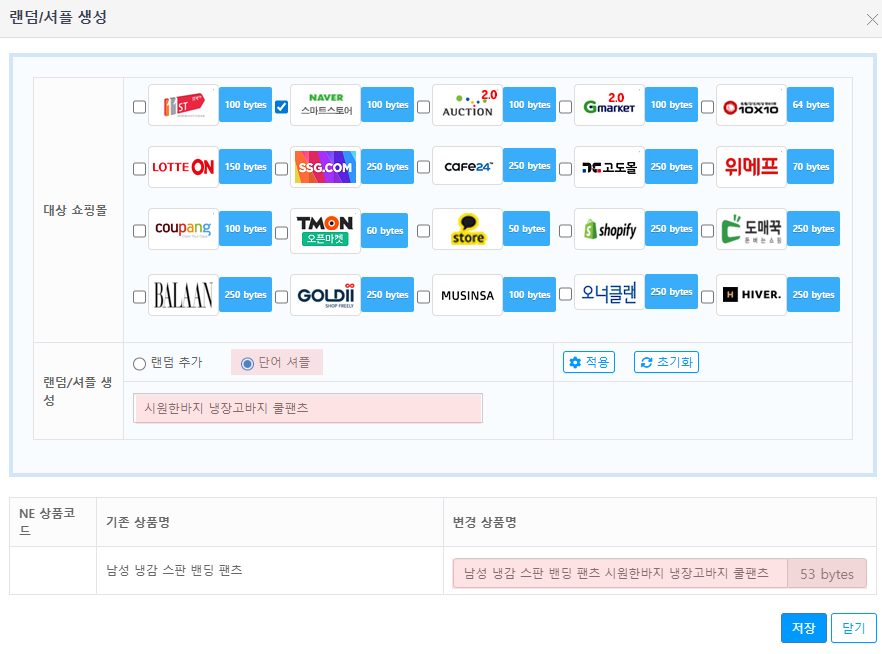
Task: Click the 64 bytes badge for 10x10
Action: pyautogui.click(x=811, y=105)
